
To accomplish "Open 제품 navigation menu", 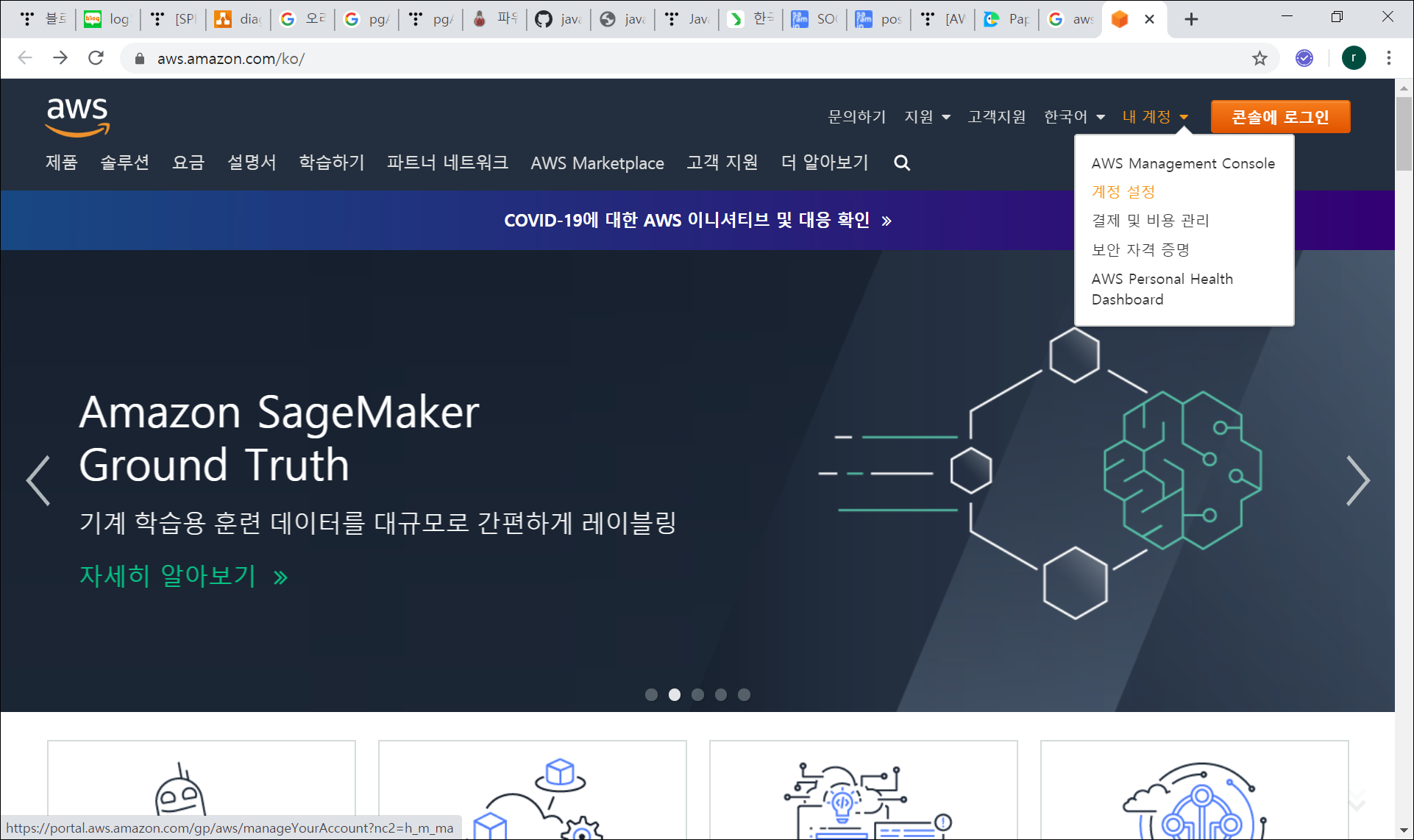I will [62, 163].
